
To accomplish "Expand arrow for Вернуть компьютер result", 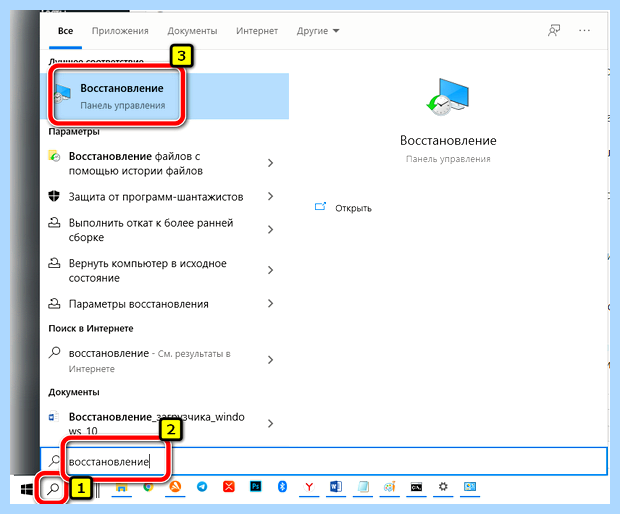I will (270, 270).
